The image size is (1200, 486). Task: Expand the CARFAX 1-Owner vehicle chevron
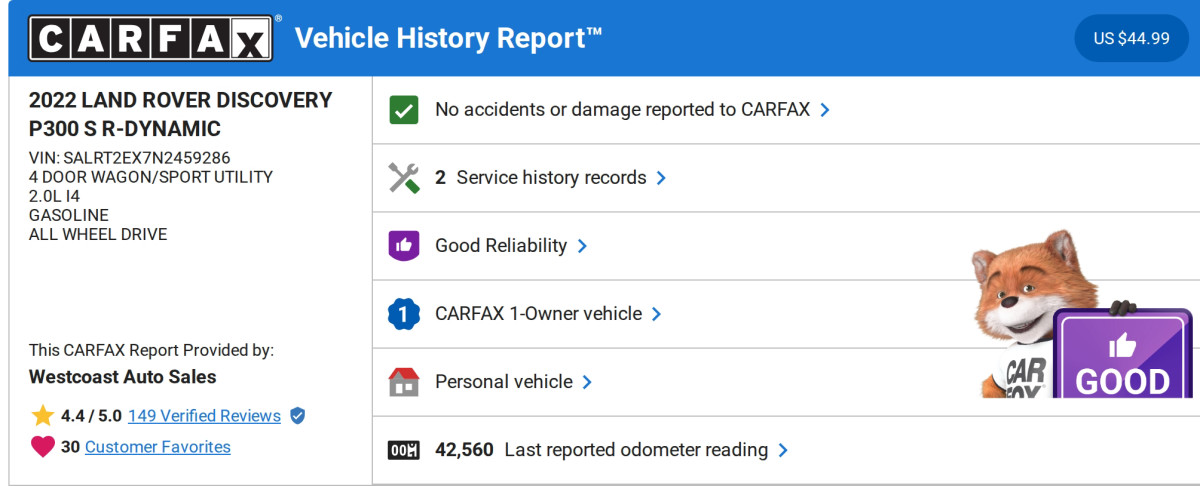click(x=657, y=314)
